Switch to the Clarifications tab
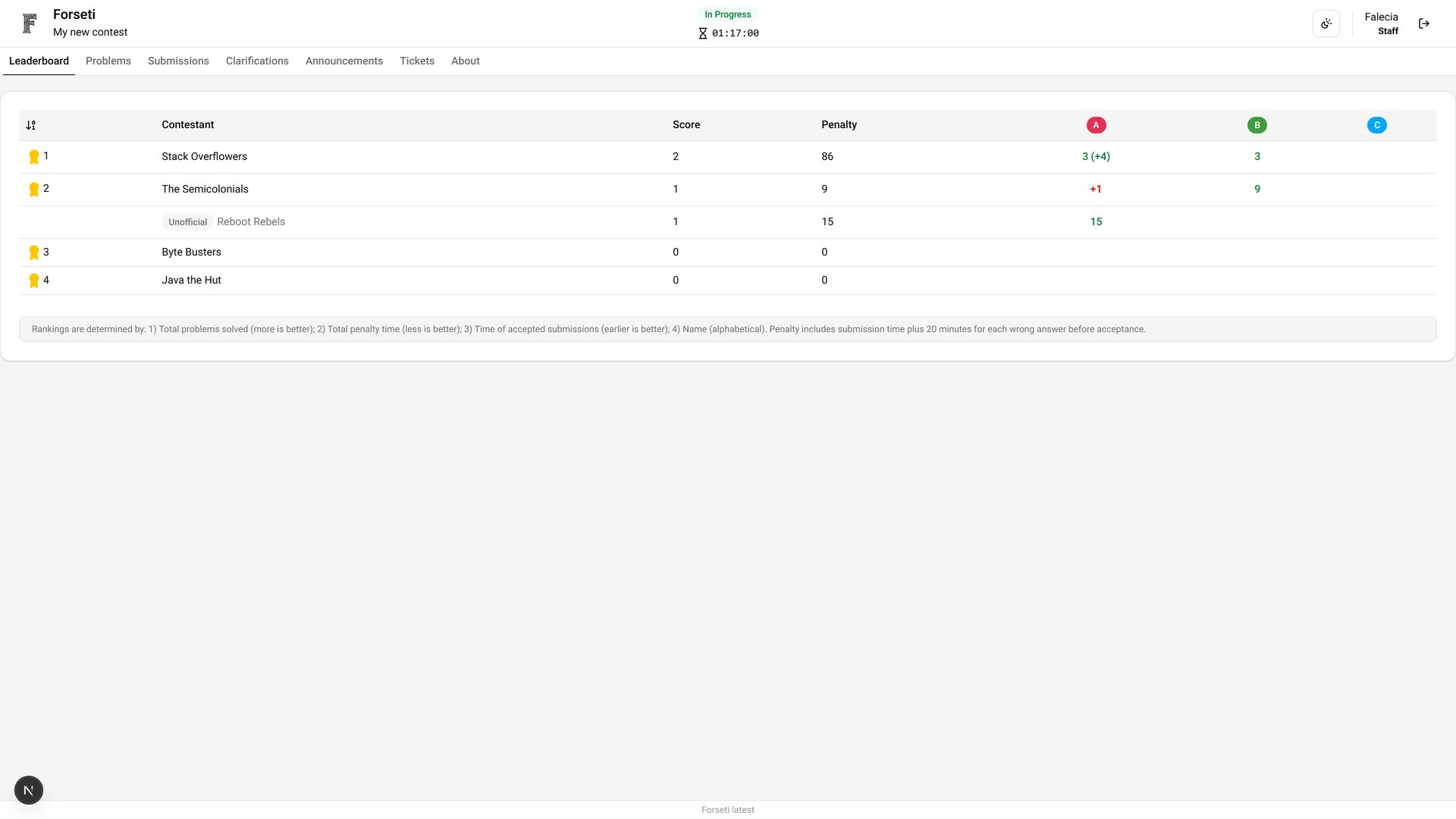Image resolution: width=1456 pixels, height=819 pixels. pyautogui.click(x=256, y=61)
